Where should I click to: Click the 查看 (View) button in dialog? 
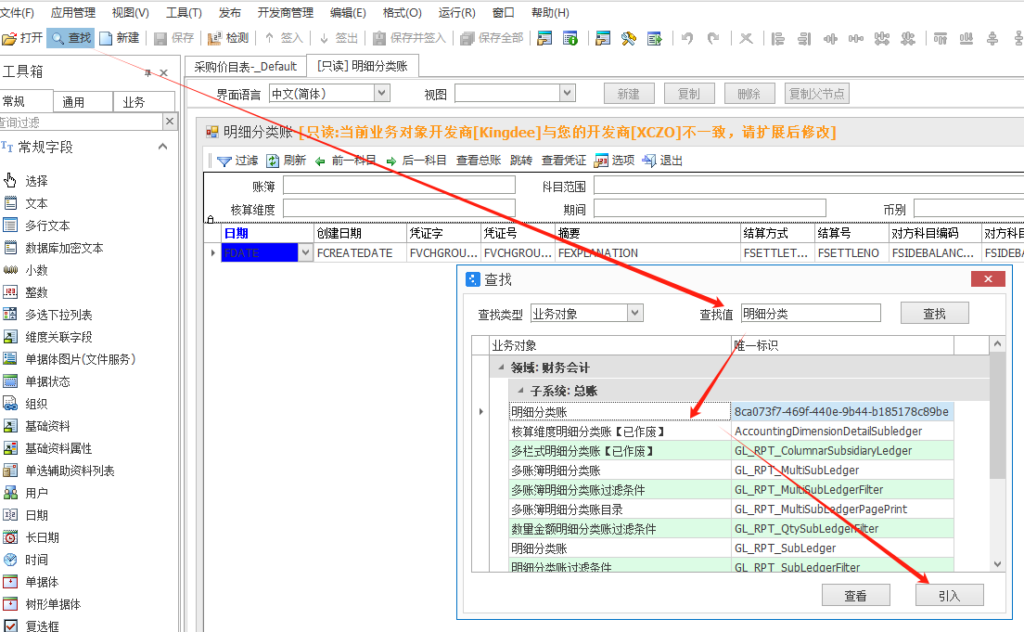tap(855, 595)
